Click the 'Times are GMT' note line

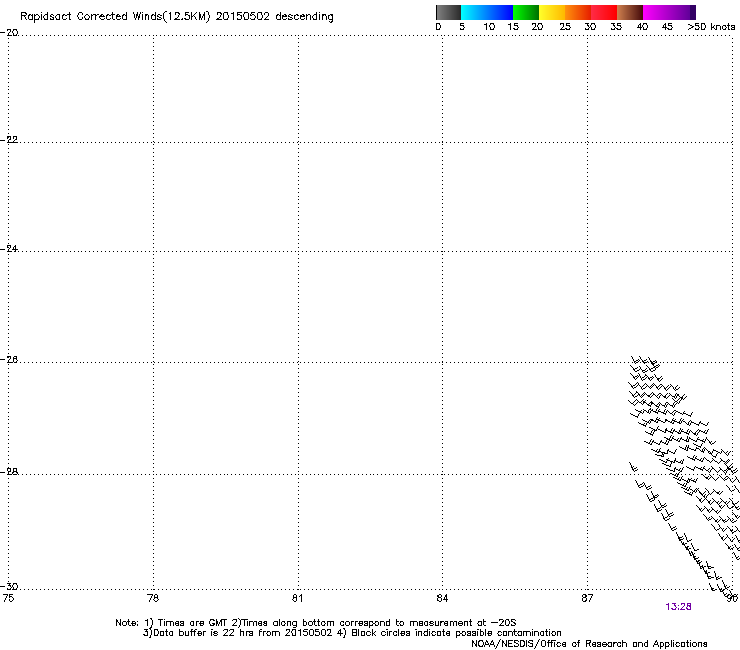click(316, 623)
